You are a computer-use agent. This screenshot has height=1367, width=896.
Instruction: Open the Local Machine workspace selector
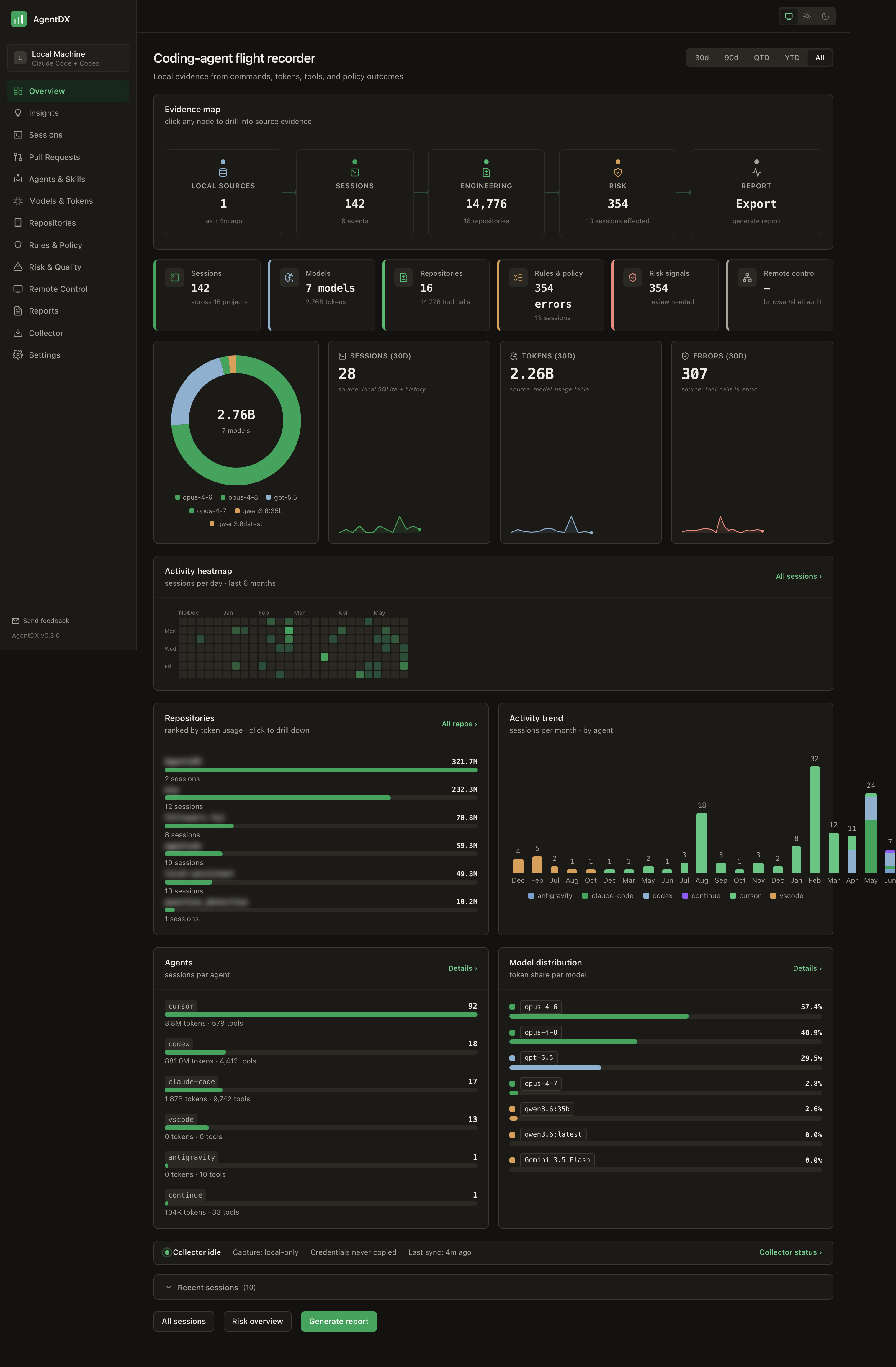pos(68,58)
